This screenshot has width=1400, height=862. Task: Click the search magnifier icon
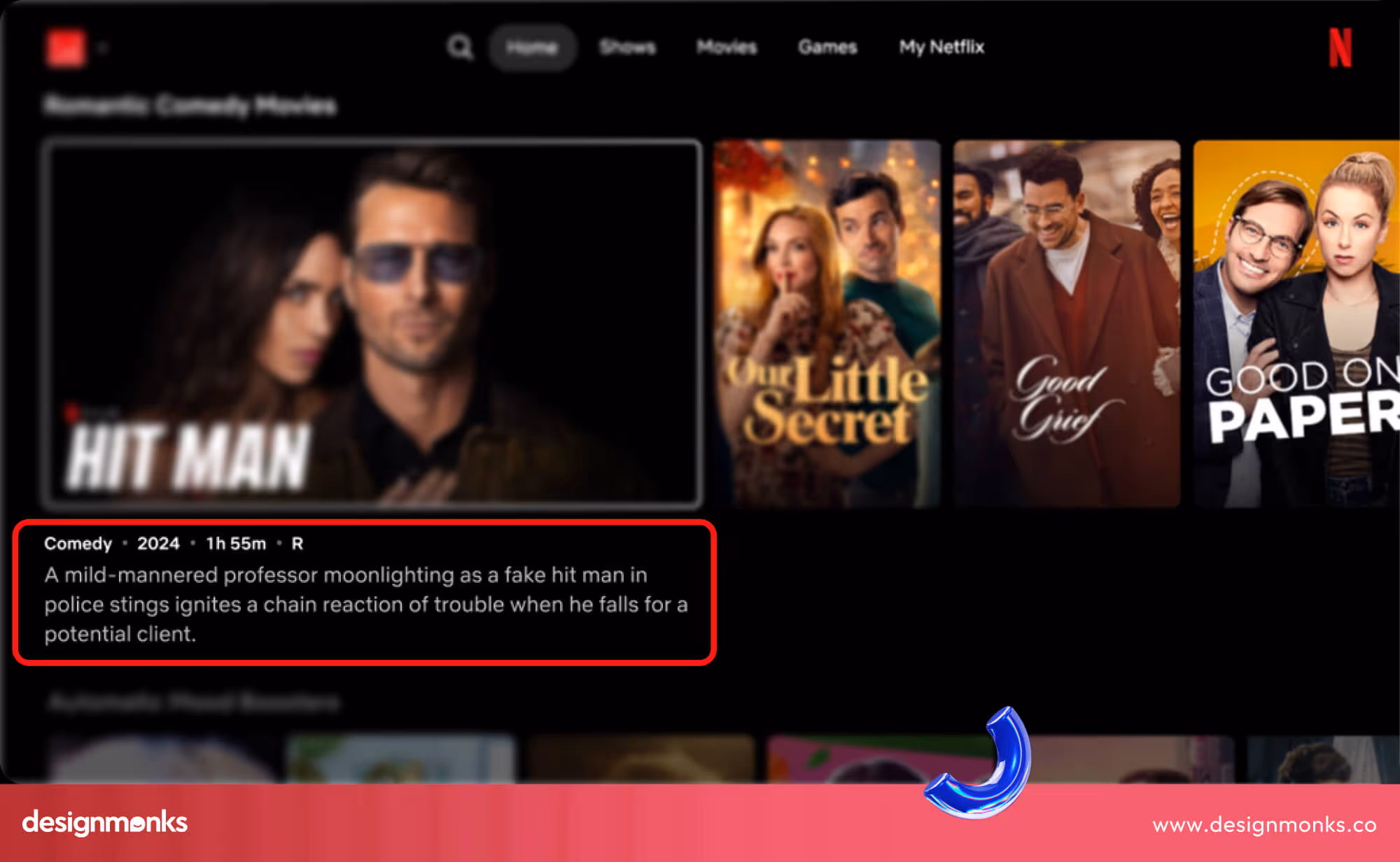click(460, 48)
